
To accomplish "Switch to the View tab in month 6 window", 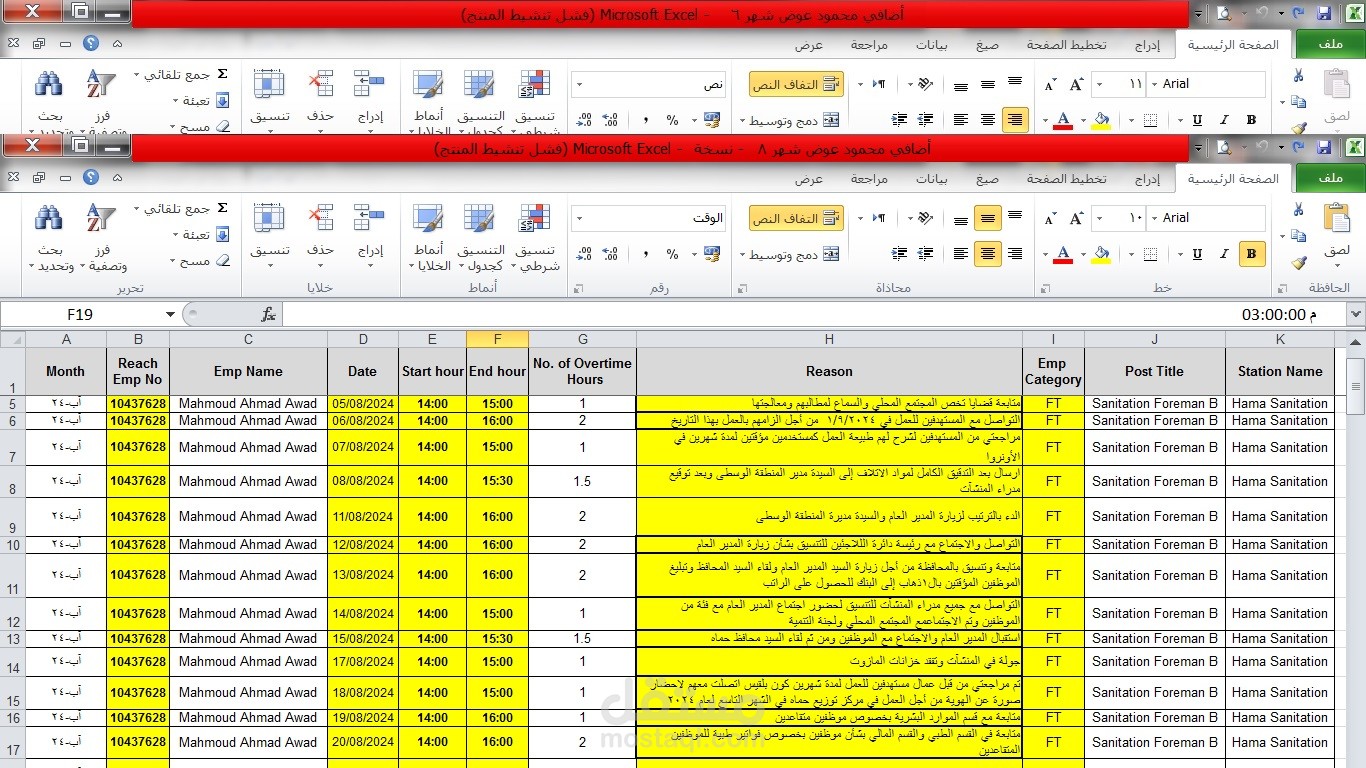I will point(809,46).
